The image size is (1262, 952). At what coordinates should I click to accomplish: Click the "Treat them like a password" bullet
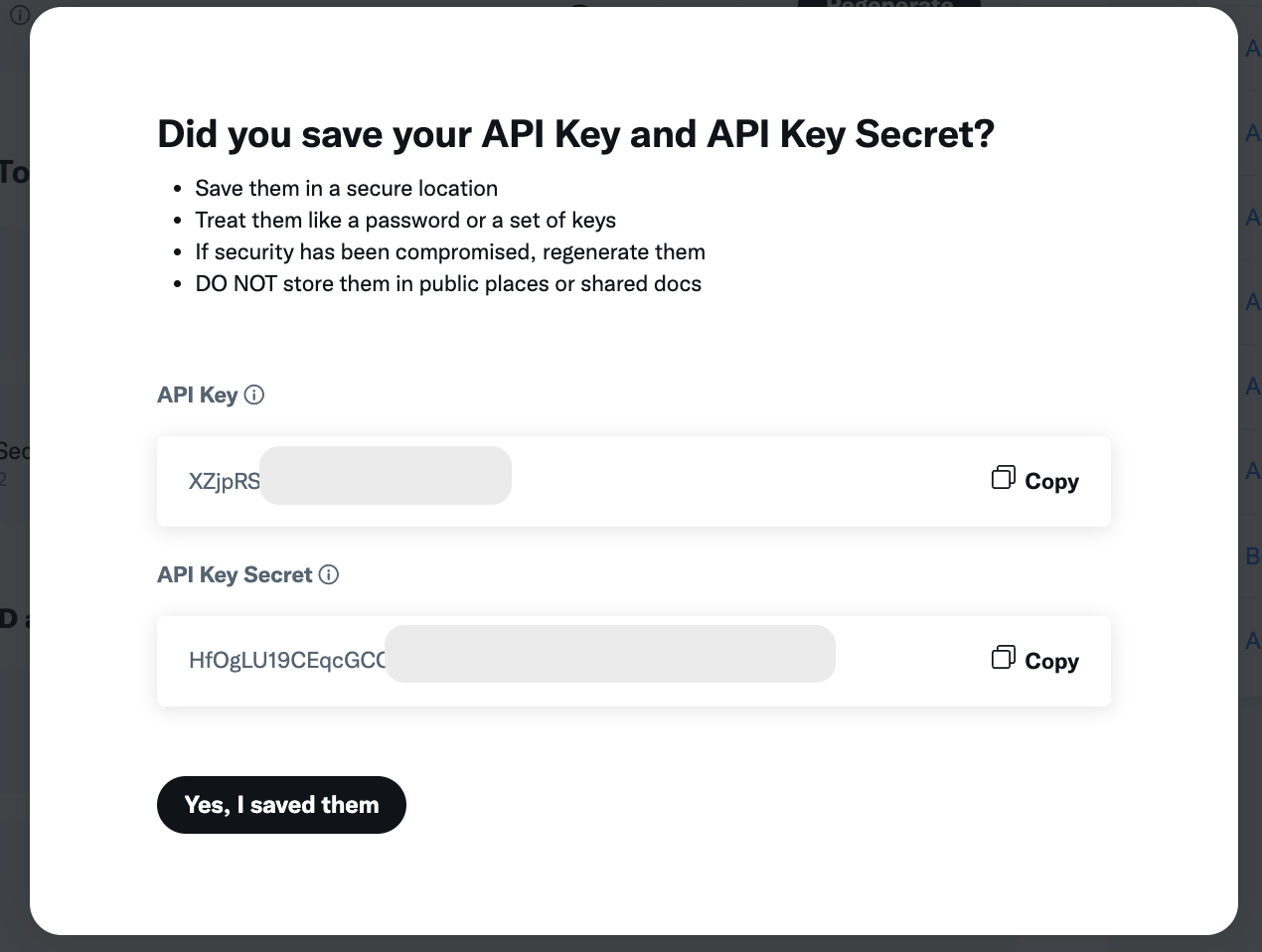(x=405, y=221)
